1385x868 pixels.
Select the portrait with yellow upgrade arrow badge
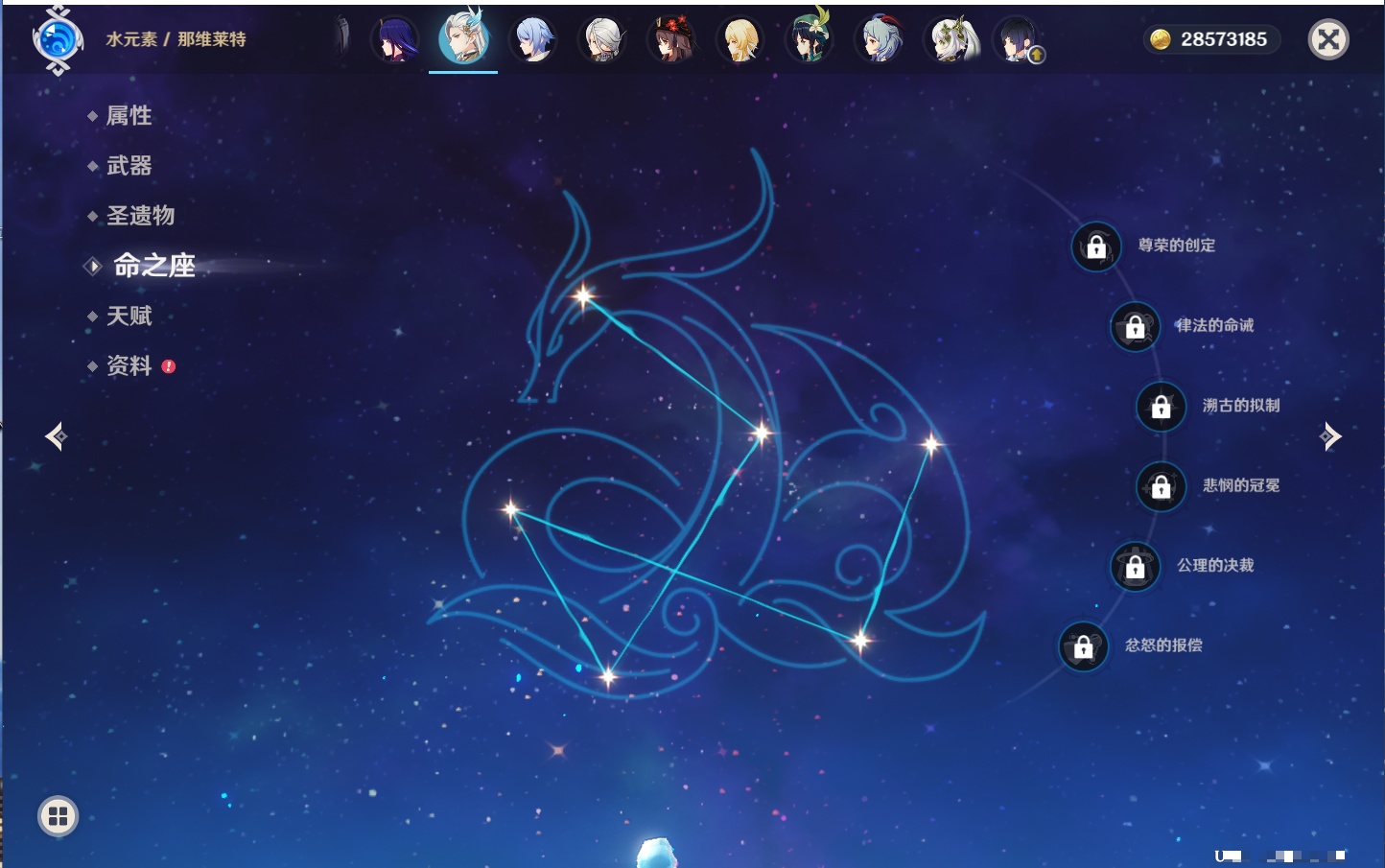pyautogui.click(x=1018, y=40)
